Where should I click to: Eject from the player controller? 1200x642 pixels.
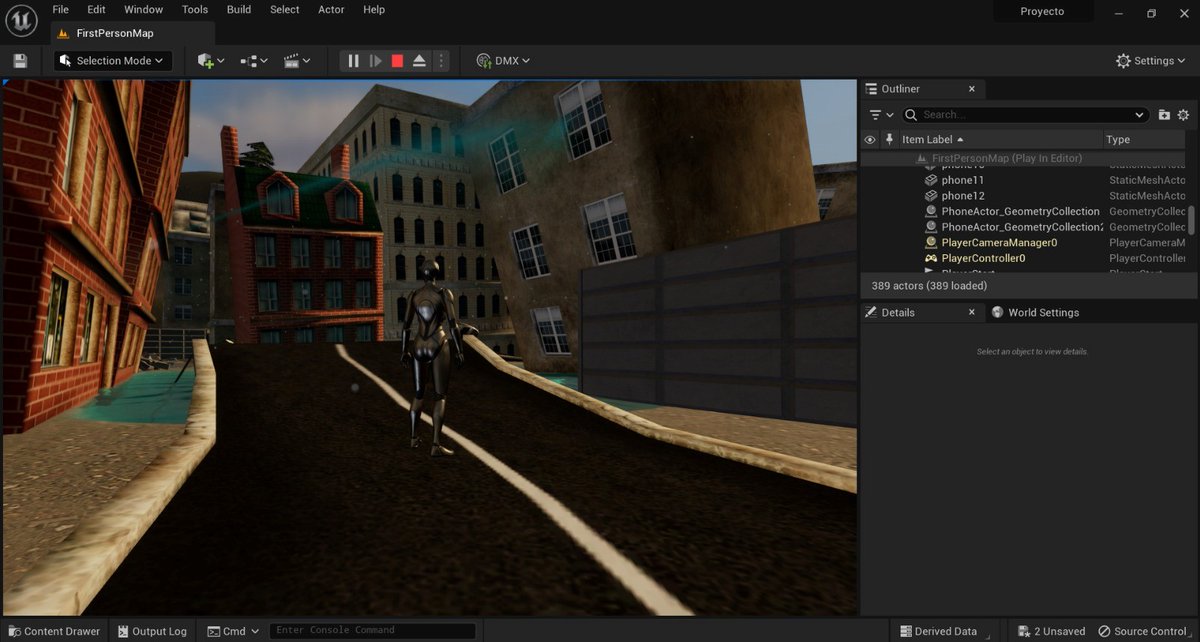click(419, 61)
